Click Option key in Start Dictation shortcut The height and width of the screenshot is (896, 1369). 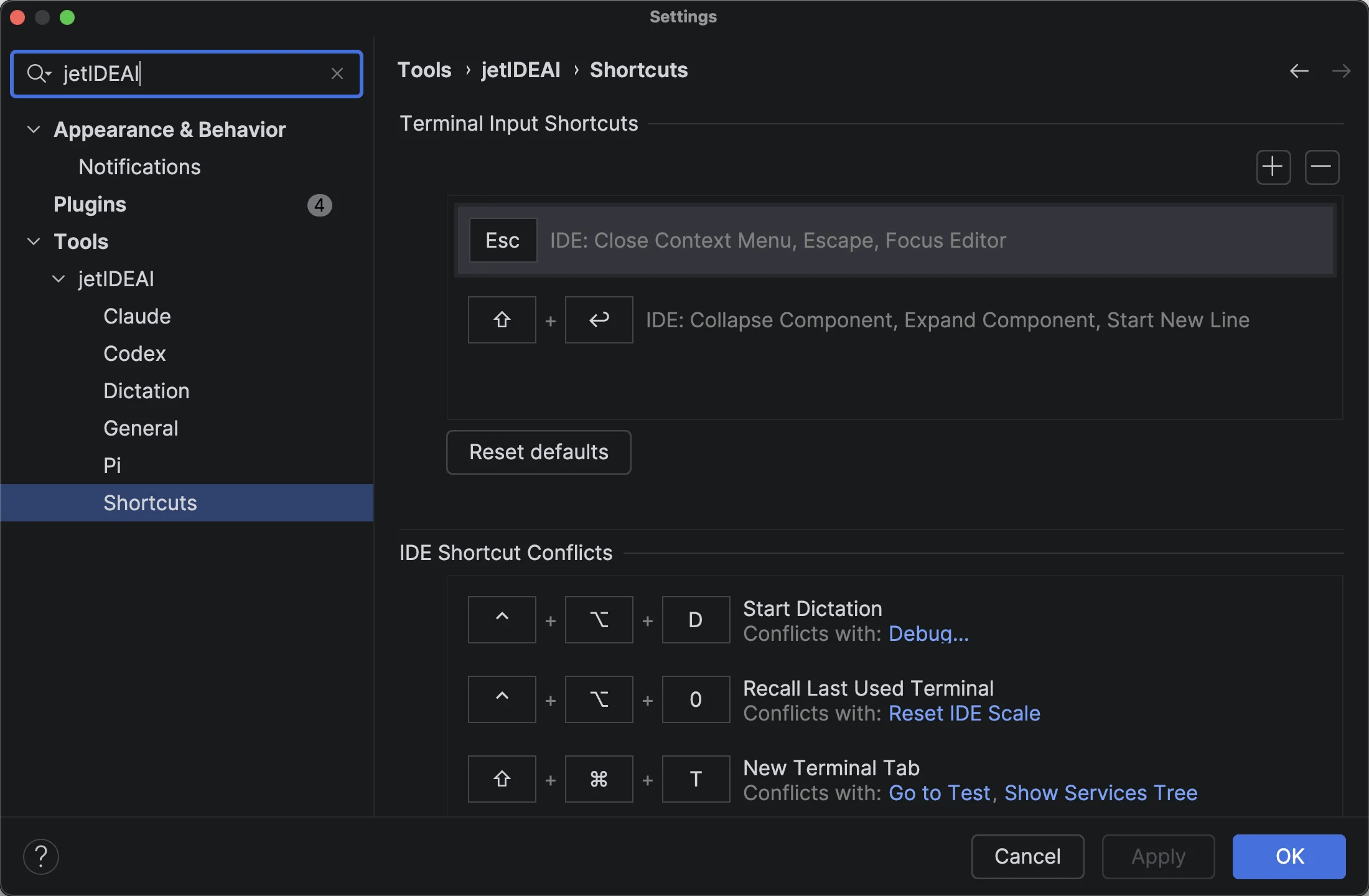pos(599,620)
